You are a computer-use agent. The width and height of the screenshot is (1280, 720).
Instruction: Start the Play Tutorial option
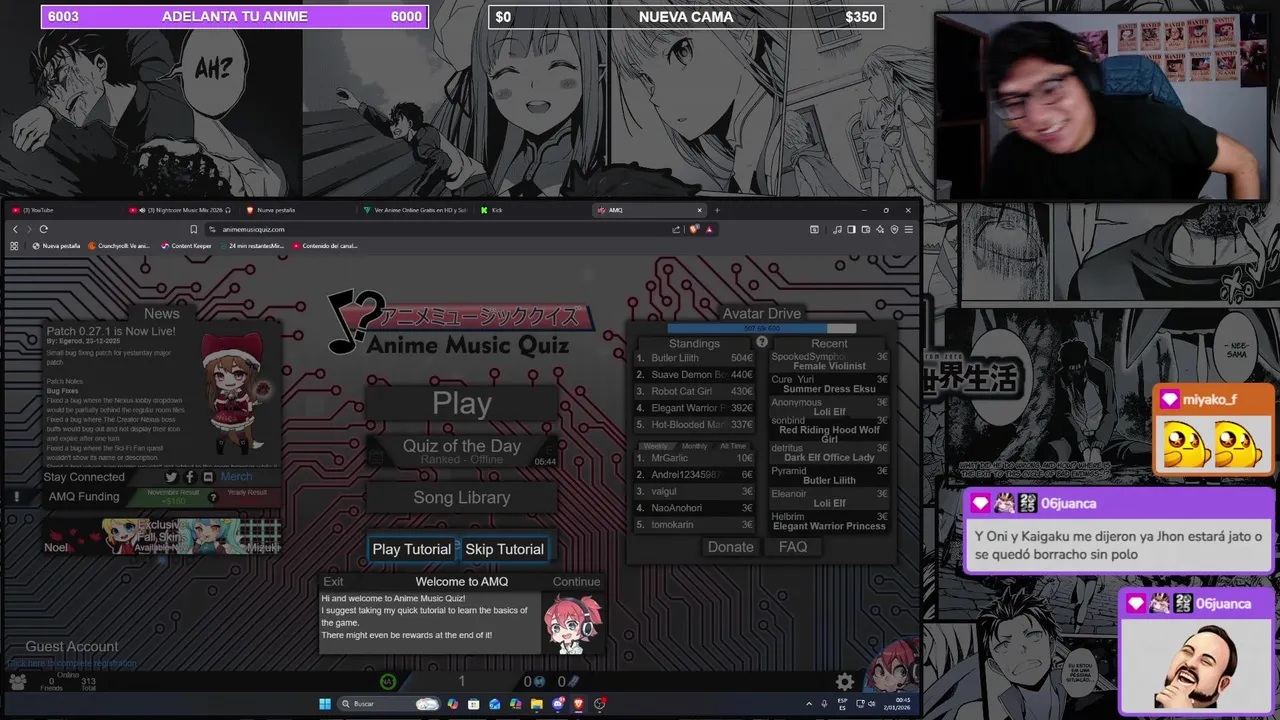coord(411,549)
